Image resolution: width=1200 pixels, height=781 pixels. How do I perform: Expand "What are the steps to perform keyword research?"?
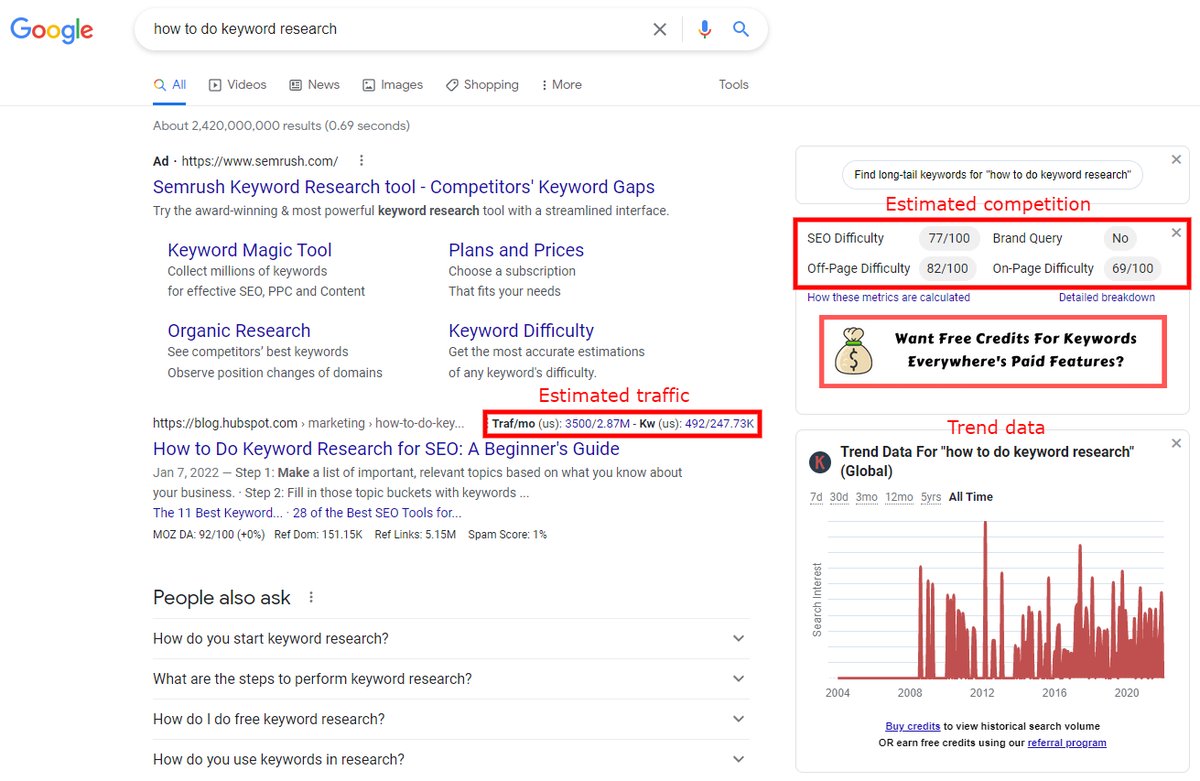pyautogui.click(x=450, y=679)
